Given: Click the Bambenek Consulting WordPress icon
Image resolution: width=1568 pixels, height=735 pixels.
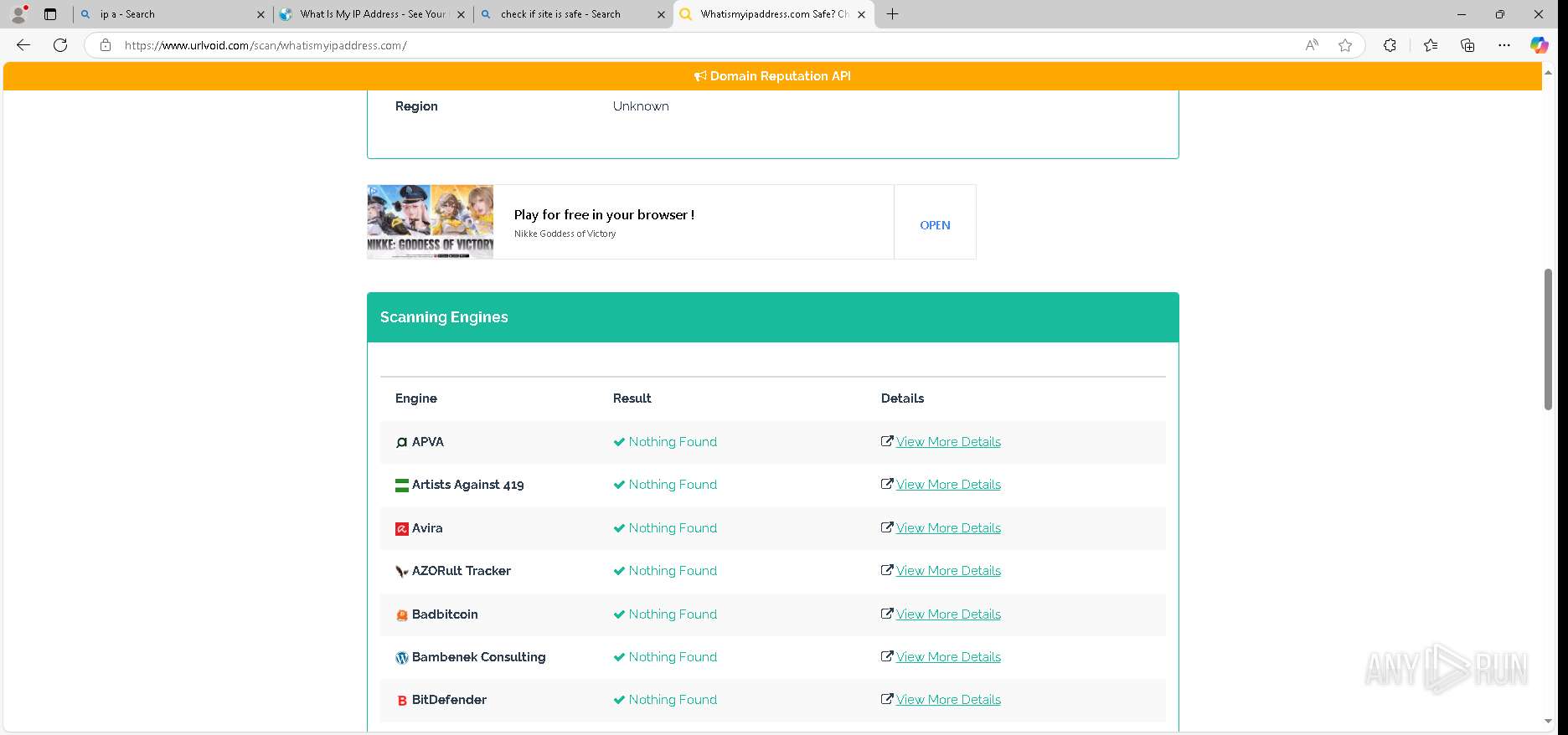Looking at the screenshot, I should click(x=402, y=658).
